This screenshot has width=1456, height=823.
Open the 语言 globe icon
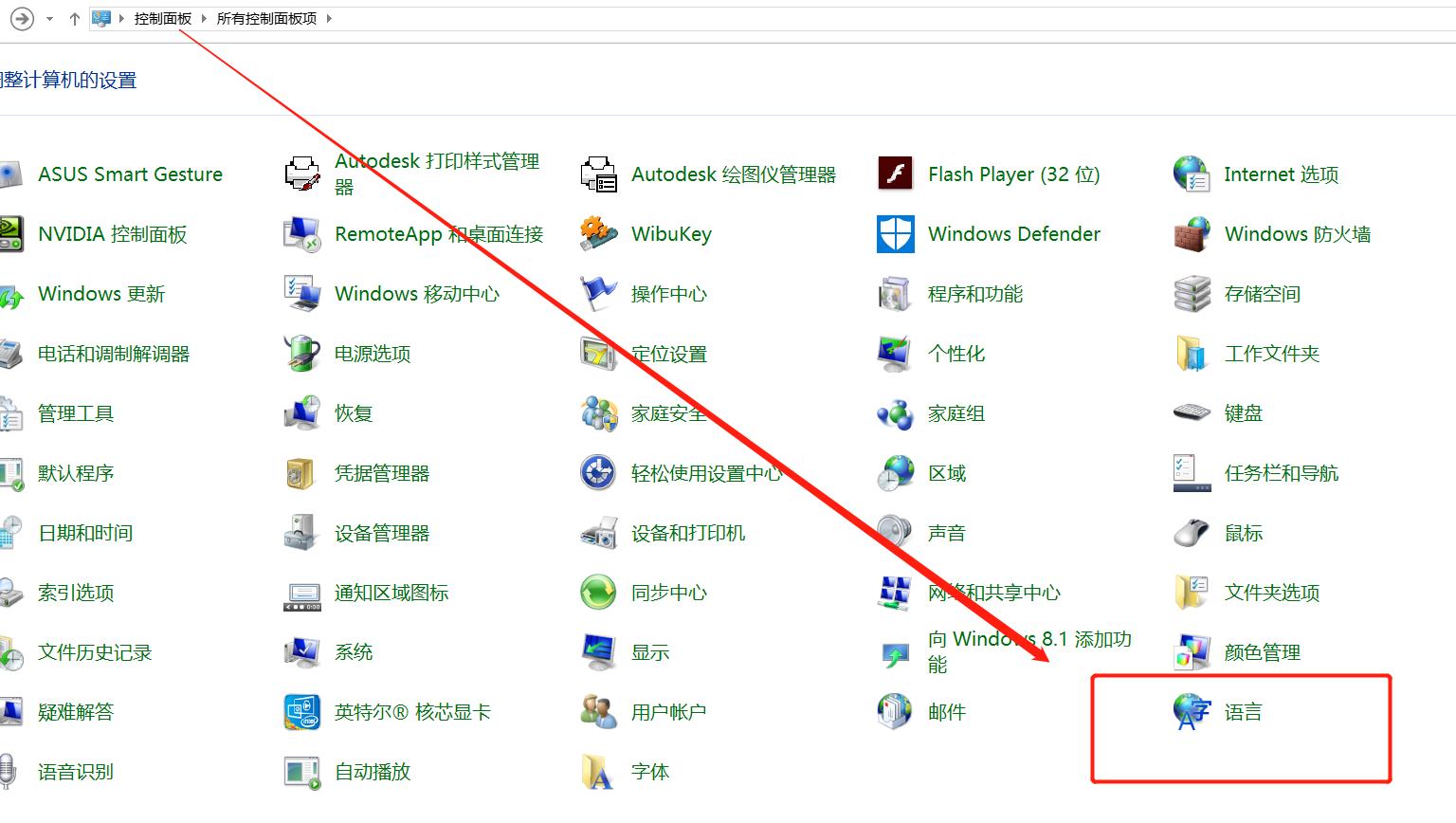(1190, 712)
